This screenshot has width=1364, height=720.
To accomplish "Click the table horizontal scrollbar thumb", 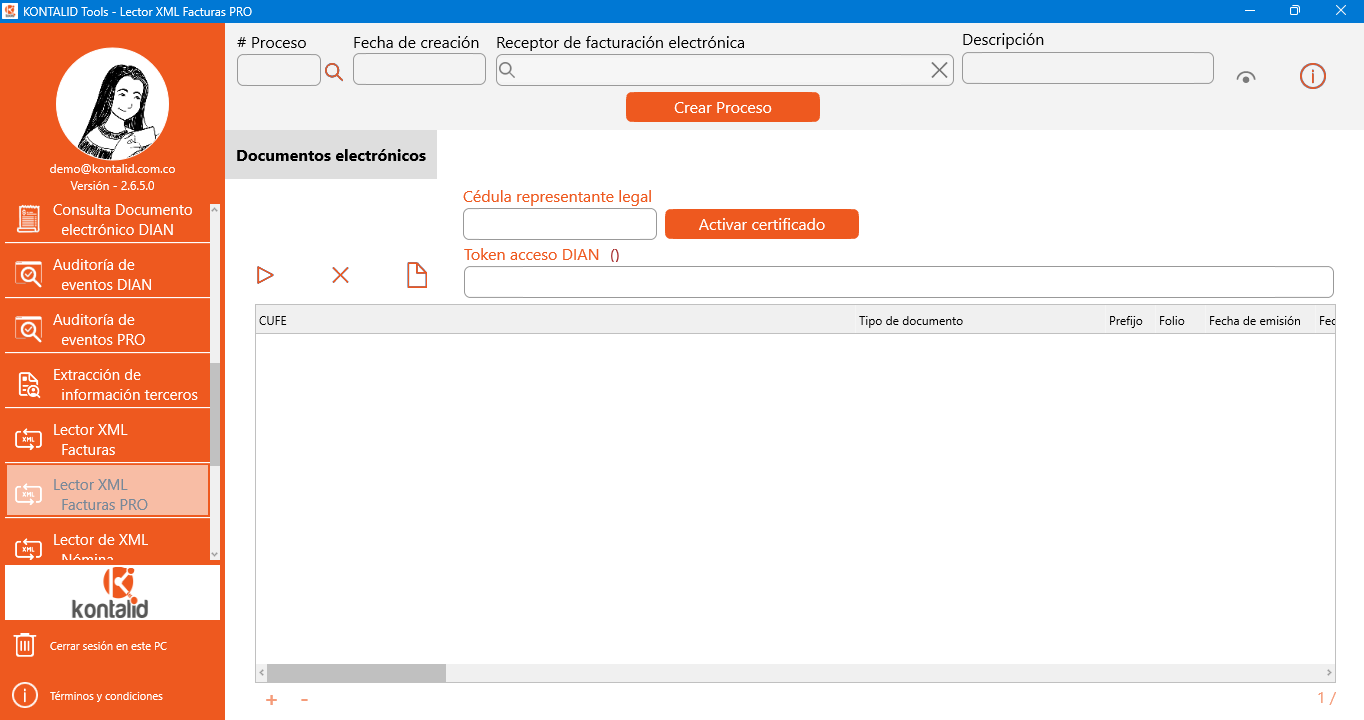I will [356, 673].
